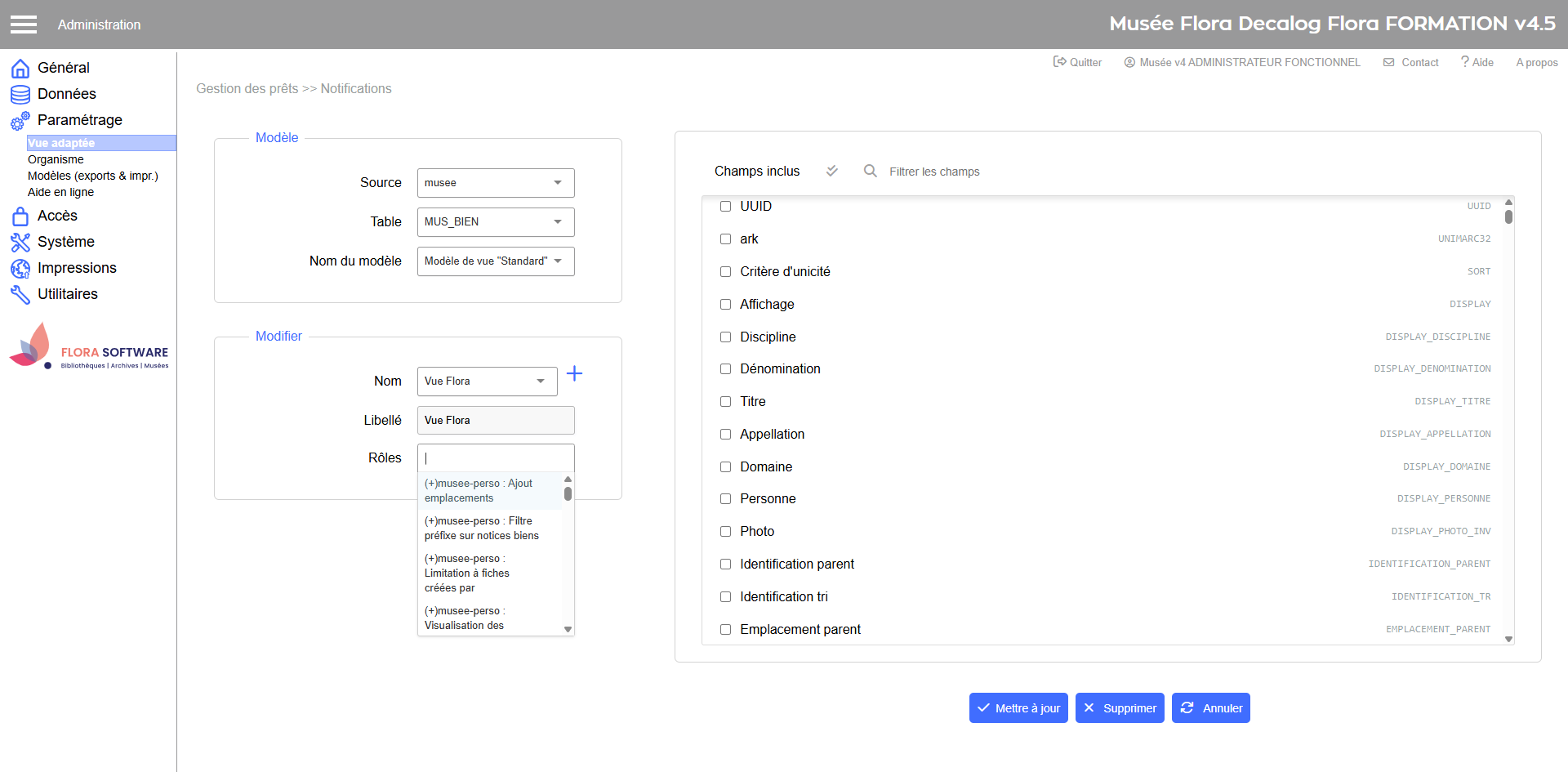Click the Accès padlock icon
The width and height of the screenshot is (1568, 772).
pyautogui.click(x=20, y=216)
